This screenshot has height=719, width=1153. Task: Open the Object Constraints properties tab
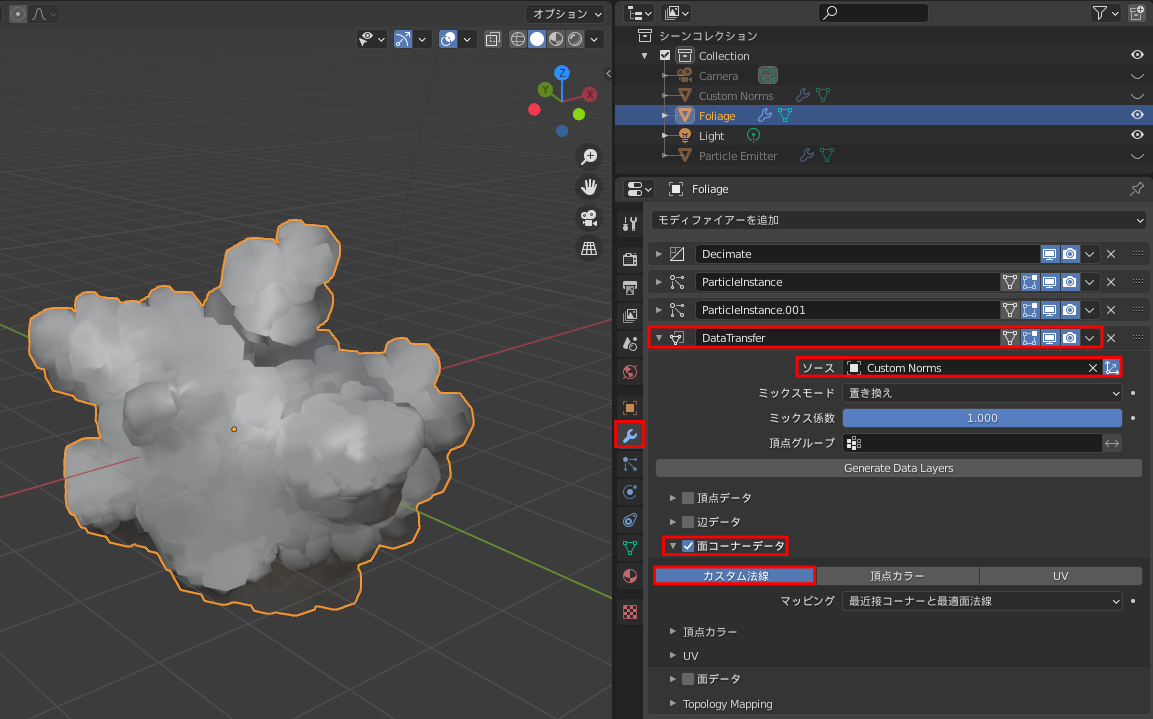630,521
